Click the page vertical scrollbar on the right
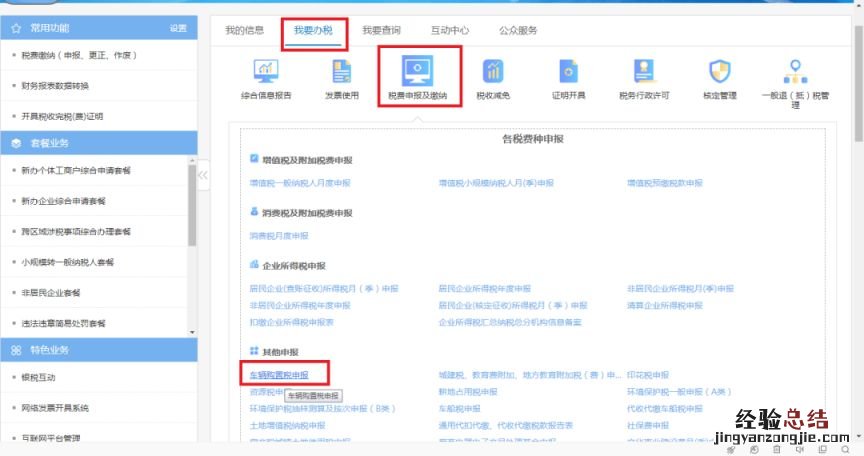 click(x=858, y=83)
